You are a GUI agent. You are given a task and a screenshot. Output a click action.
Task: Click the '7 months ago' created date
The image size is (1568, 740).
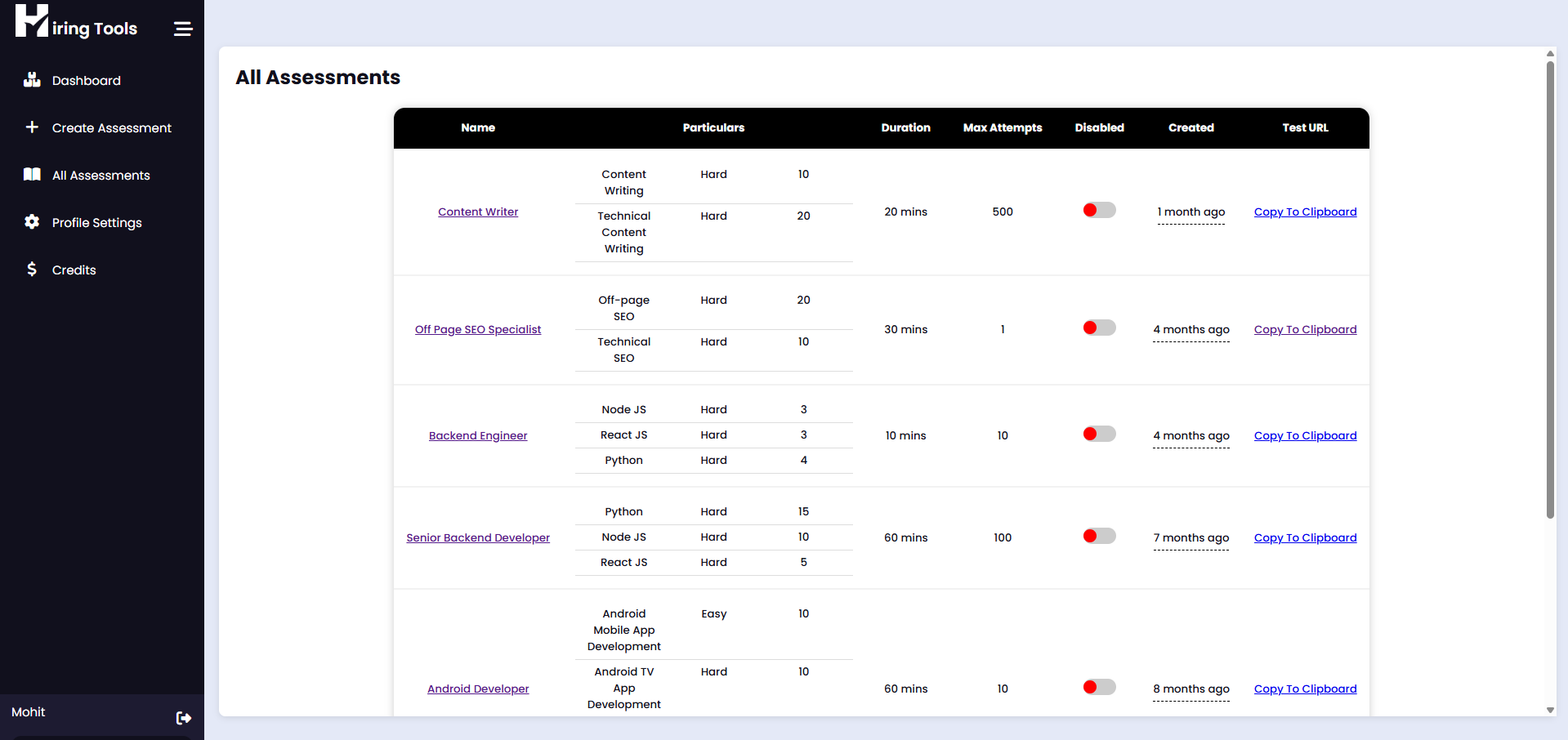tap(1191, 538)
